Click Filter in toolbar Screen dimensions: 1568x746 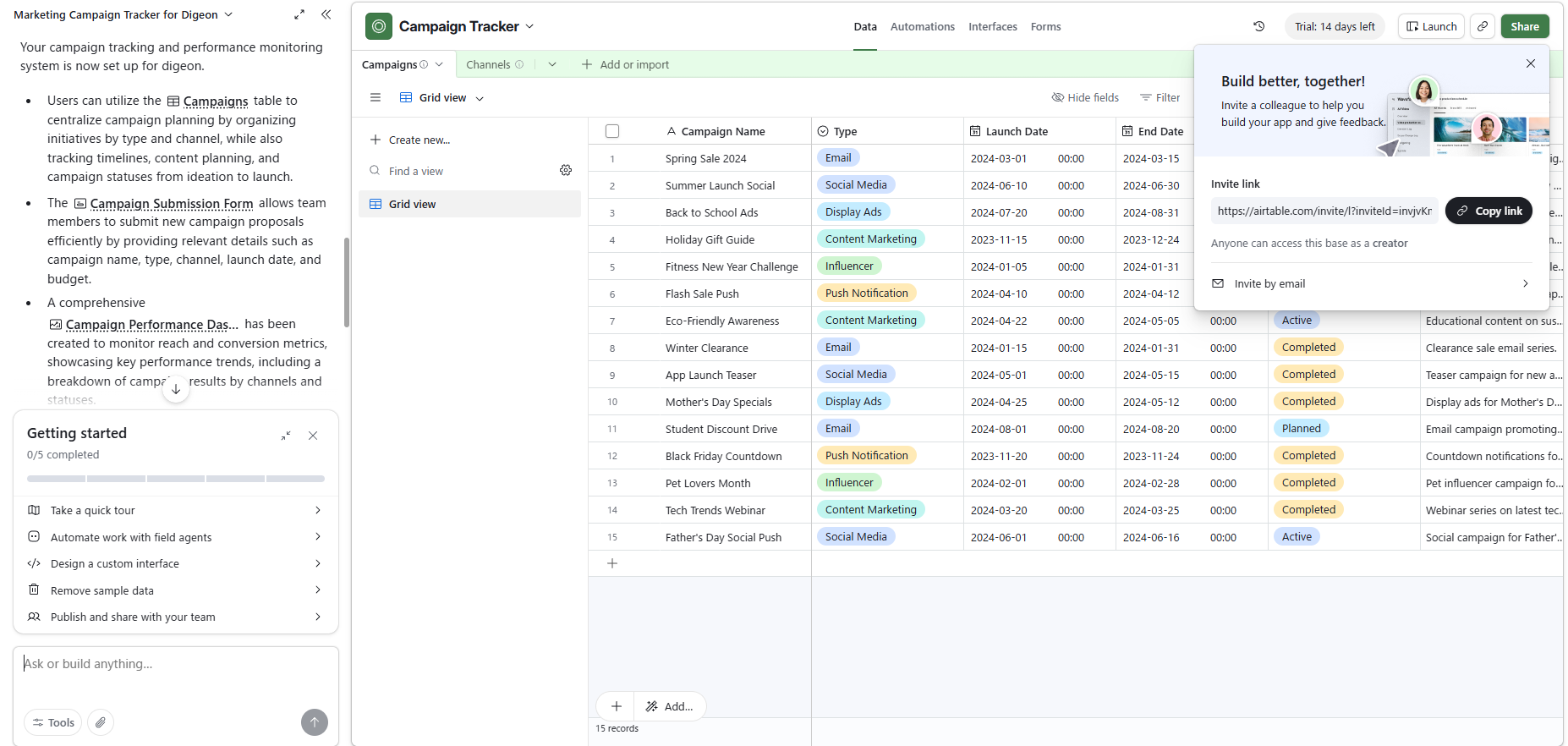tap(1160, 97)
